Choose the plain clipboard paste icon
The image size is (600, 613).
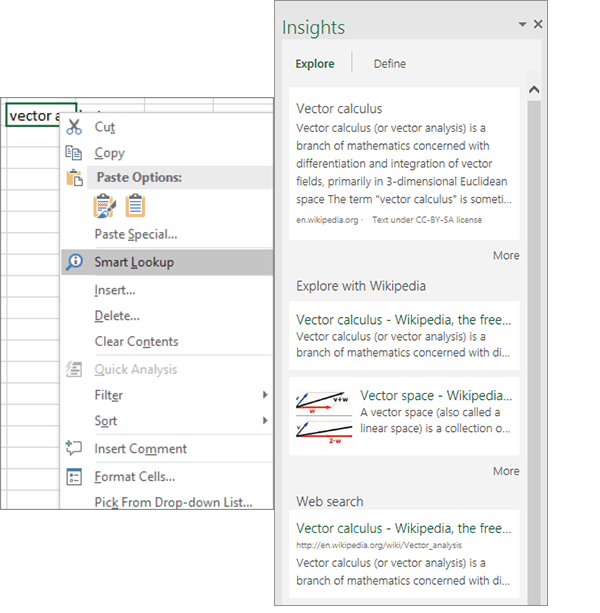[135, 206]
